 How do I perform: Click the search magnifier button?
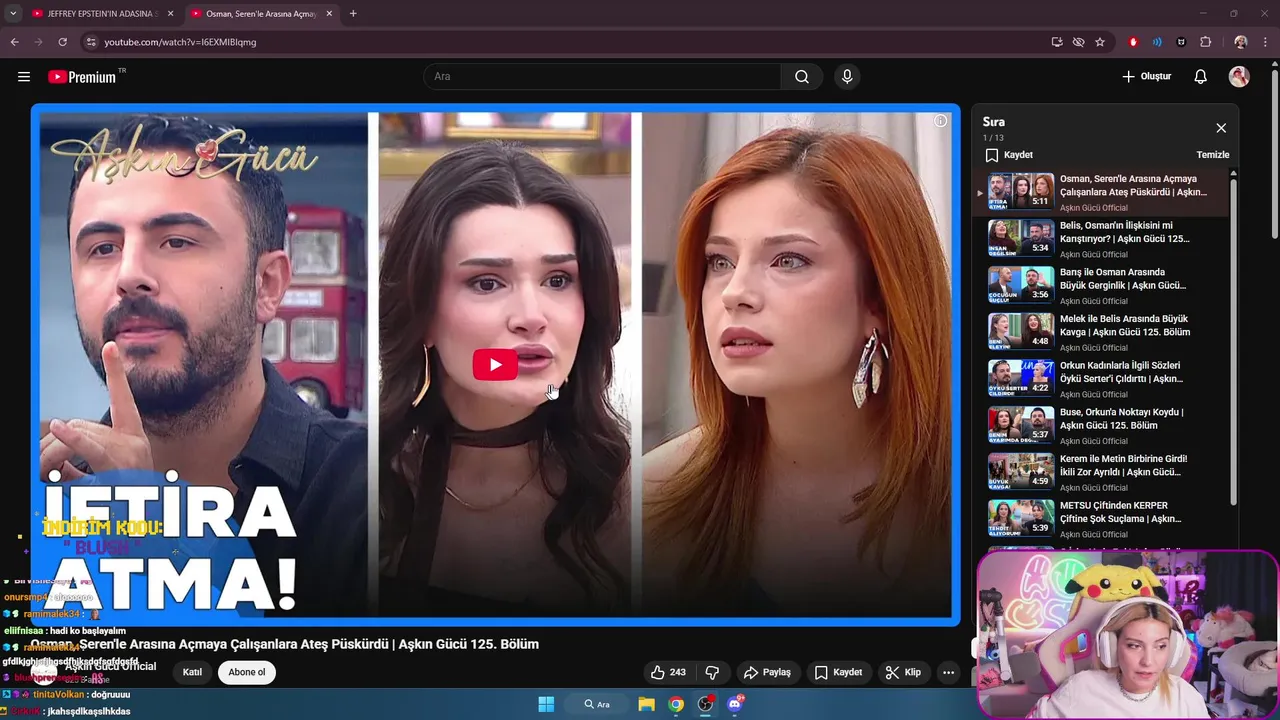click(x=802, y=77)
